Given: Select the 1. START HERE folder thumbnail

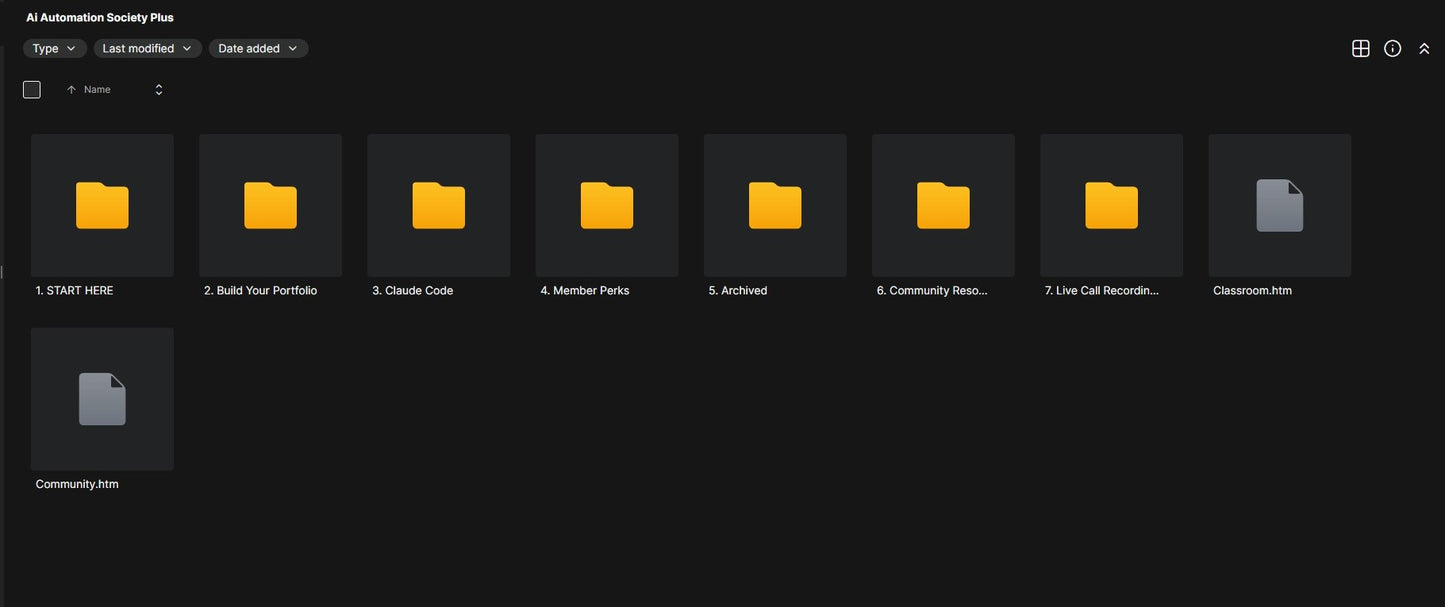Looking at the screenshot, I should (x=102, y=205).
